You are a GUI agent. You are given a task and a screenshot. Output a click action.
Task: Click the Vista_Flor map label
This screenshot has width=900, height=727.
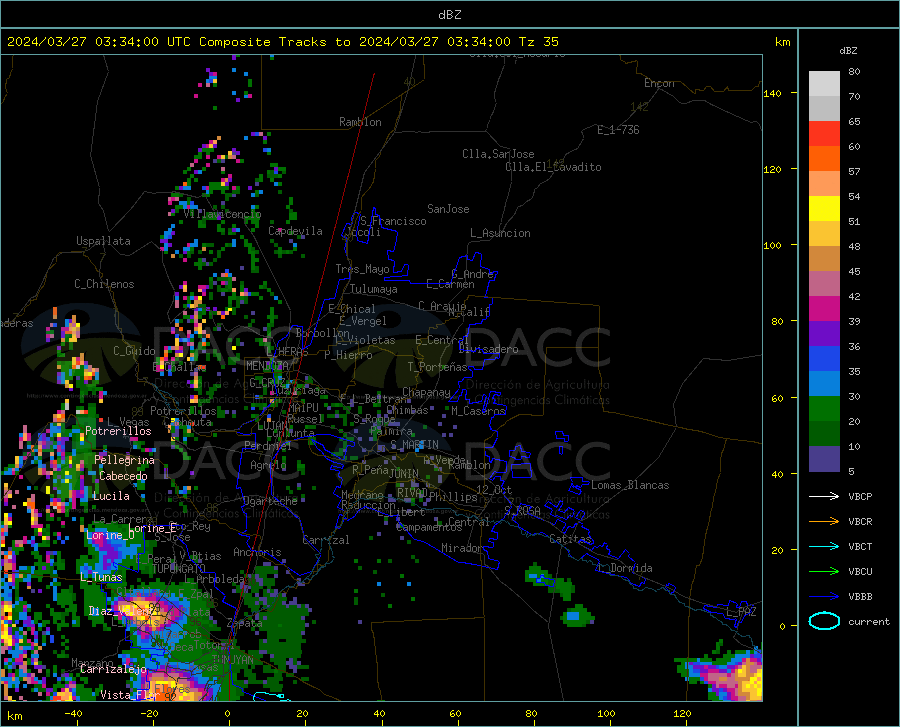pos(130,695)
